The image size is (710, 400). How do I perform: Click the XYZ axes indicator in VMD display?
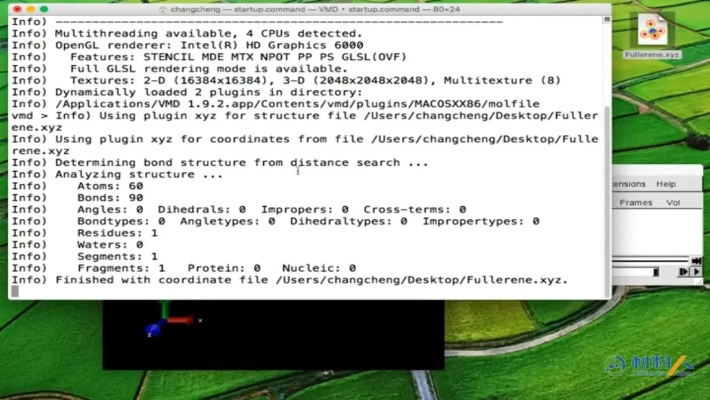pos(160,325)
